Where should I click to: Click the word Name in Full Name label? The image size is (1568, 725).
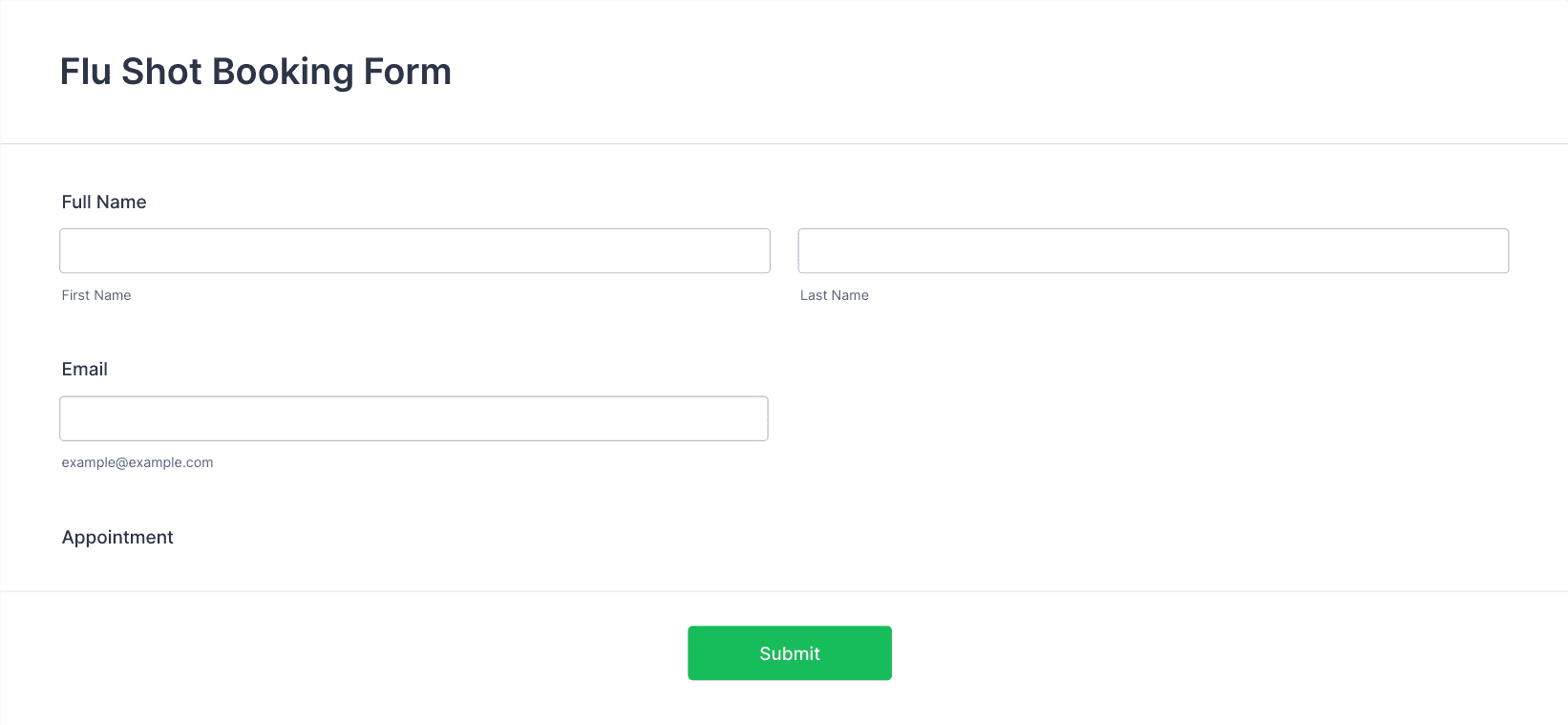(122, 202)
